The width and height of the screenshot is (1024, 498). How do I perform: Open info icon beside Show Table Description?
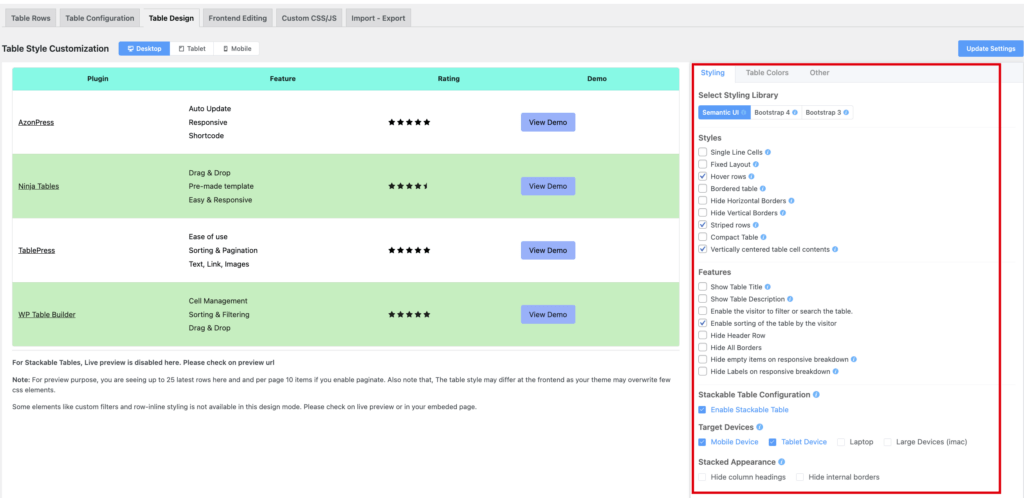click(x=790, y=299)
